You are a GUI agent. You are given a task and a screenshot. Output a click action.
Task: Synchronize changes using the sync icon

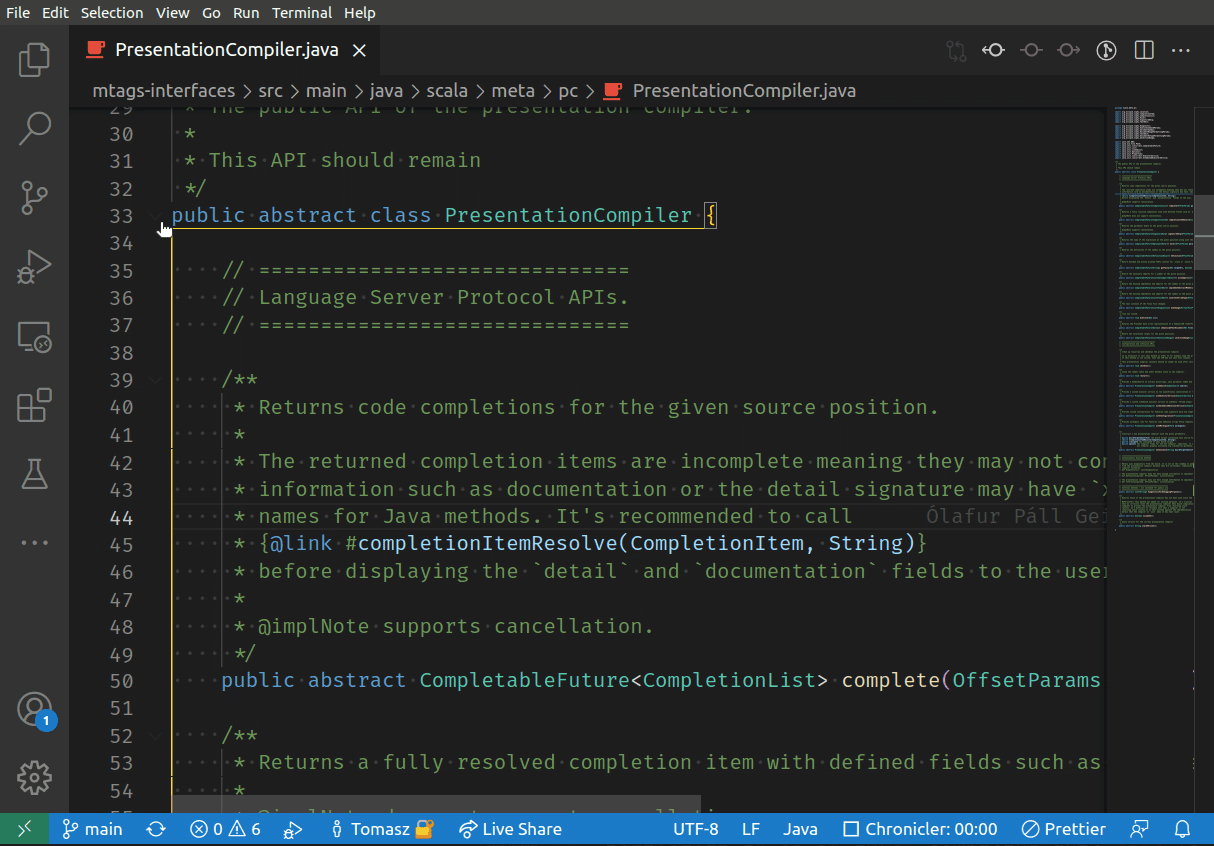point(156,829)
